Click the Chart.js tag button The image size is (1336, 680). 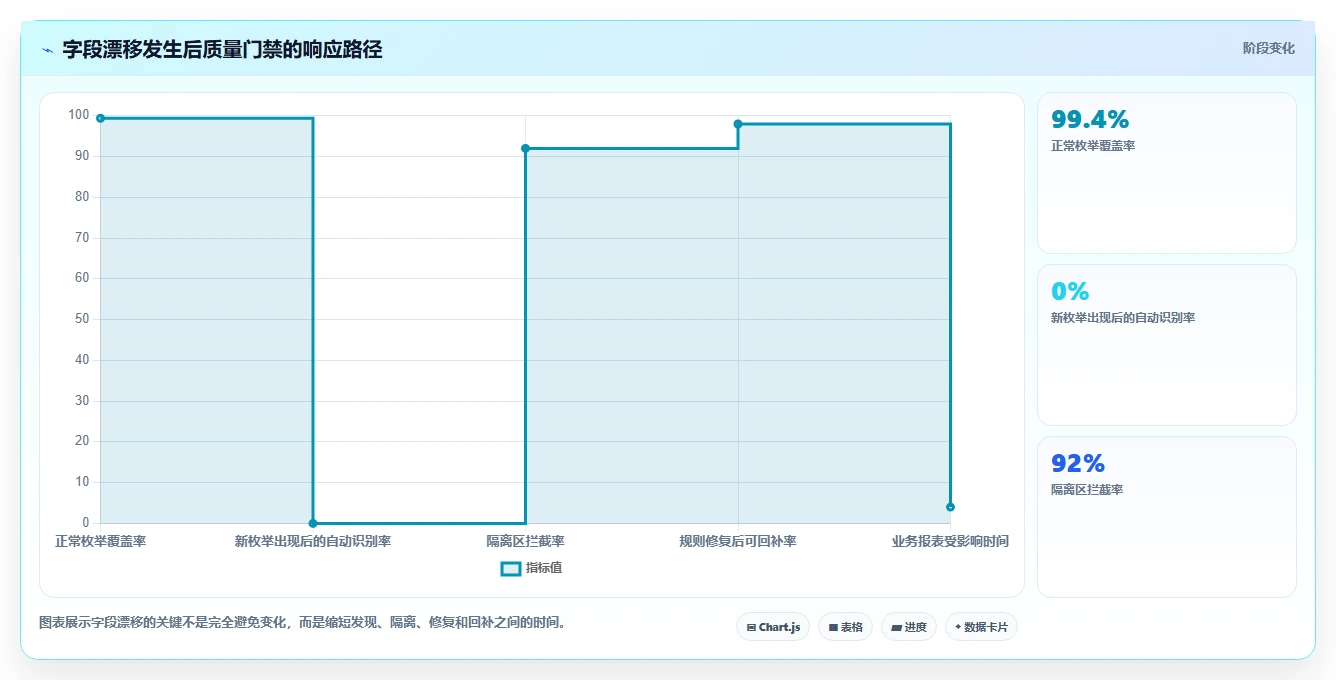click(x=773, y=627)
